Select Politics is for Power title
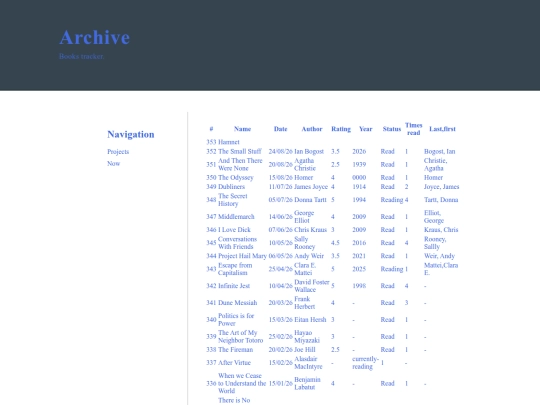 click(236, 320)
